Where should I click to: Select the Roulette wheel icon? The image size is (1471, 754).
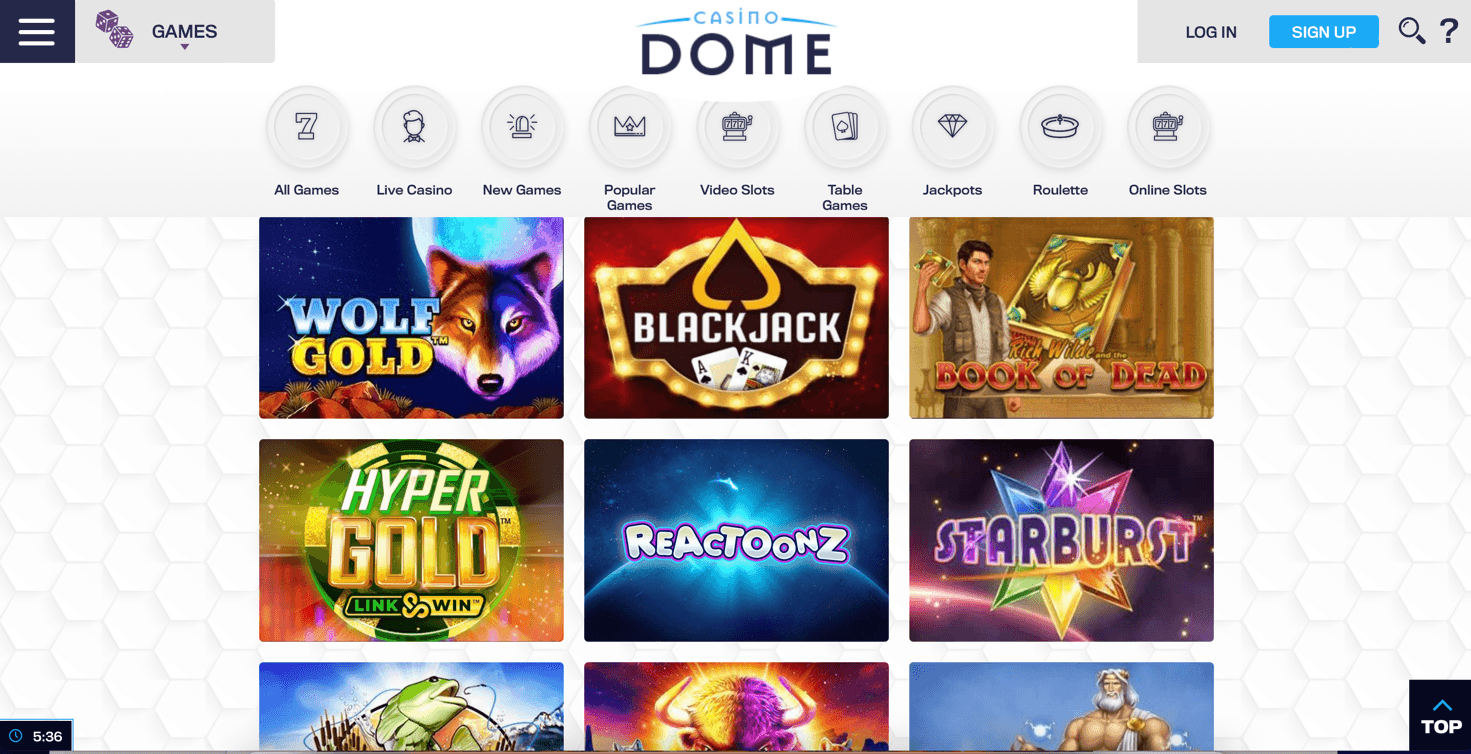point(1060,127)
